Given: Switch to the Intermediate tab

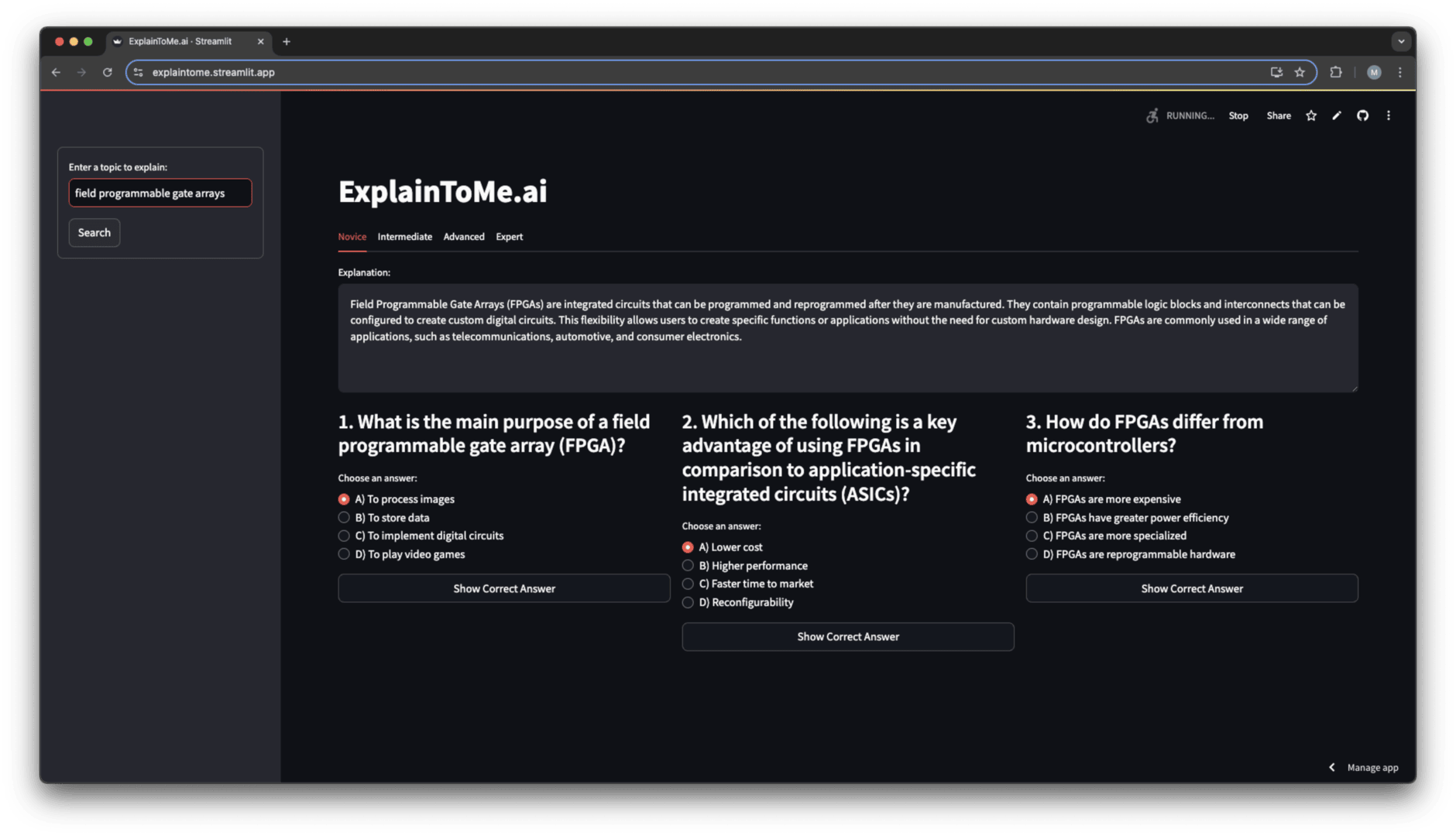Looking at the screenshot, I should (404, 237).
